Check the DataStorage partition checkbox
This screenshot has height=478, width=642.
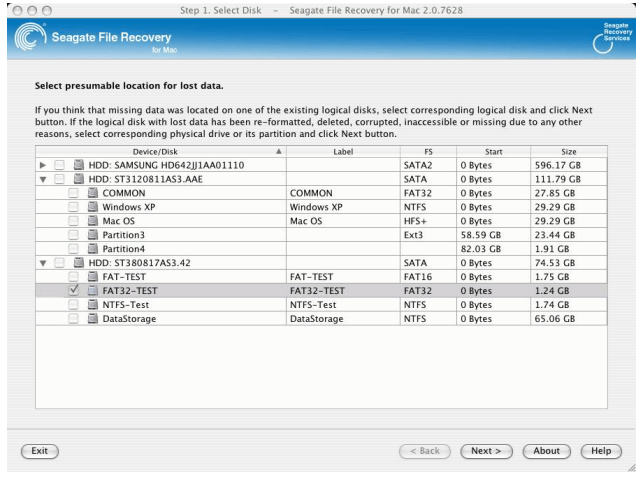click(x=73, y=318)
